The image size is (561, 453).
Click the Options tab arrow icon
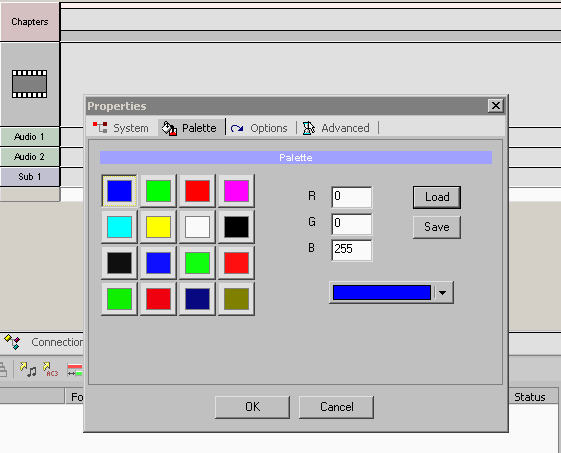(x=237, y=128)
